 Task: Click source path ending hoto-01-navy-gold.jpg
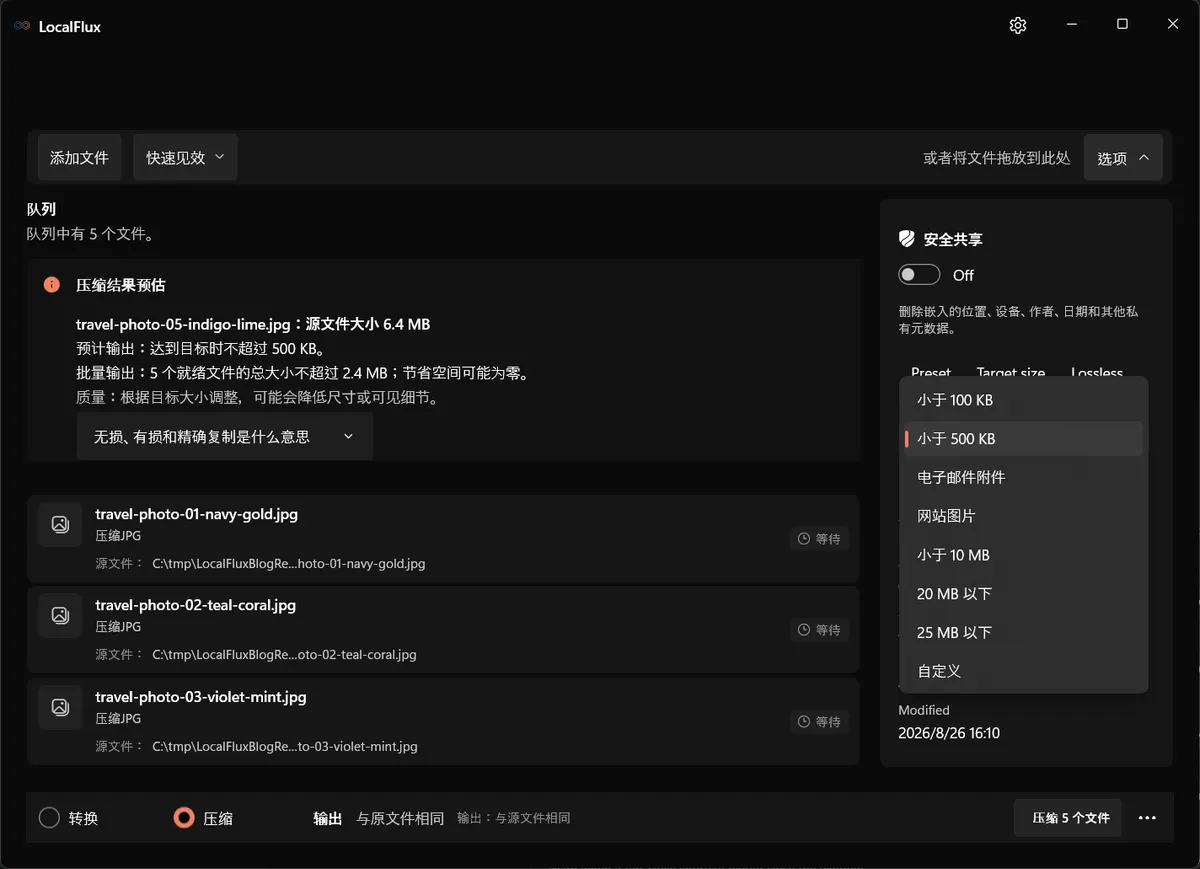[x=289, y=563]
